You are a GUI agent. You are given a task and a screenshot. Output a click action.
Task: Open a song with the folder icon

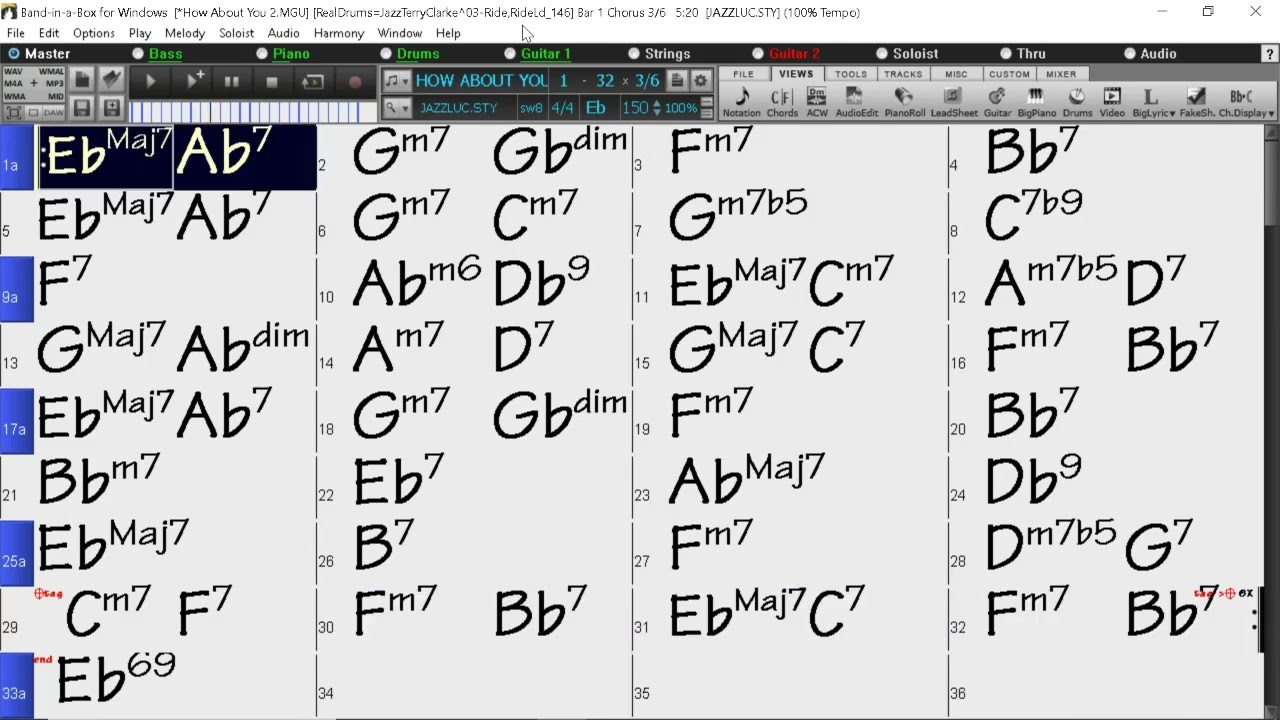111,79
